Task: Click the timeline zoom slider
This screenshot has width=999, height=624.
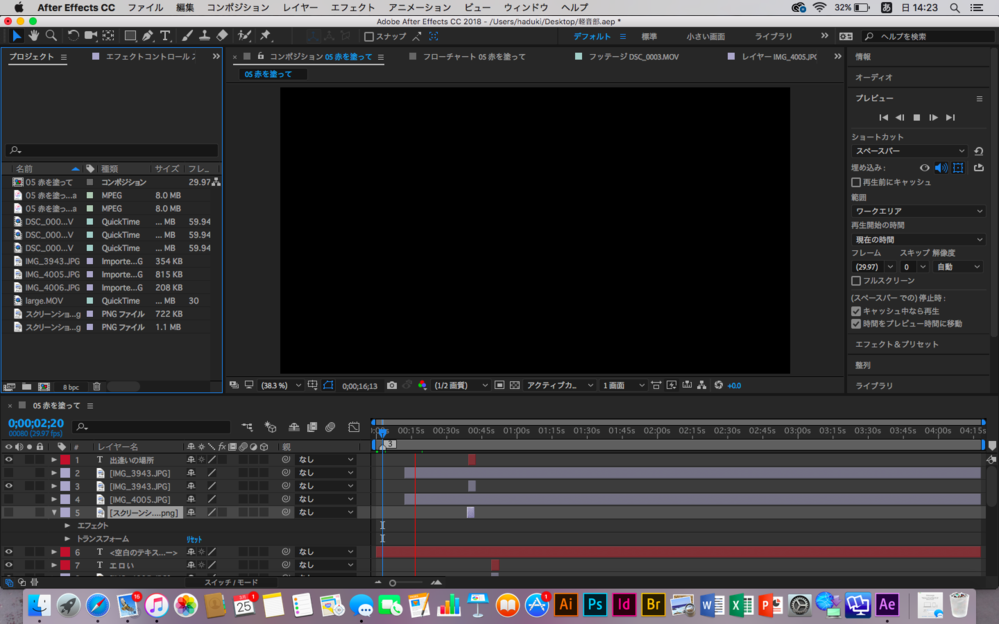Action: click(x=406, y=583)
